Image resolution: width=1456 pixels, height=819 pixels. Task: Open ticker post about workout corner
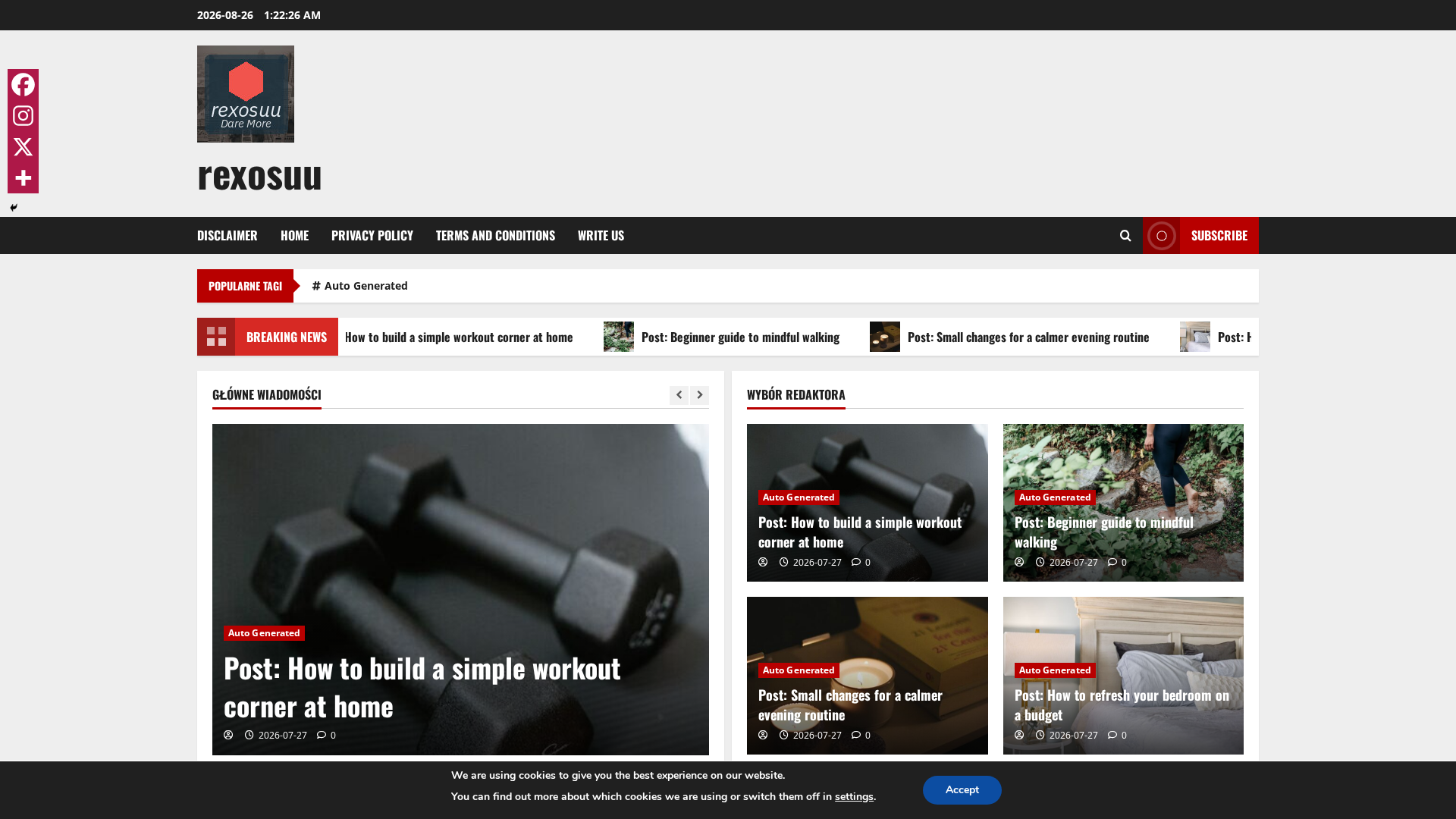coord(459,337)
